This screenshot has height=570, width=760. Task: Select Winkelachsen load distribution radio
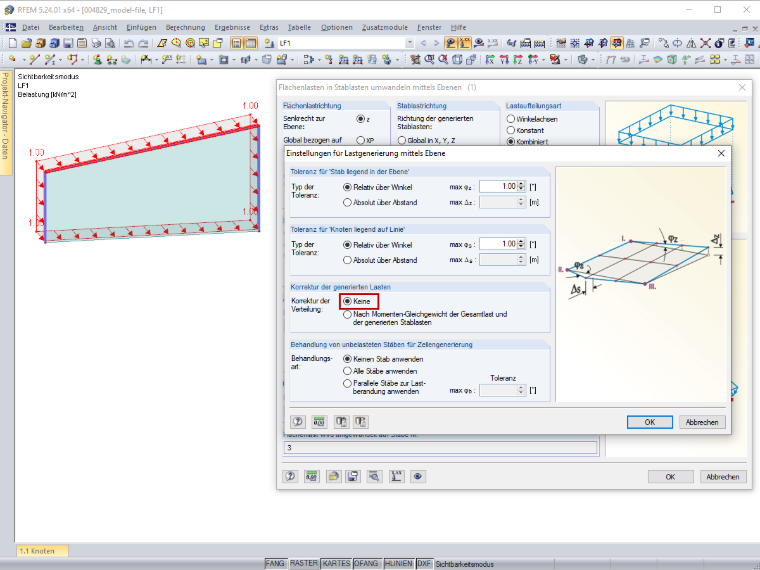pyautogui.click(x=510, y=119)
